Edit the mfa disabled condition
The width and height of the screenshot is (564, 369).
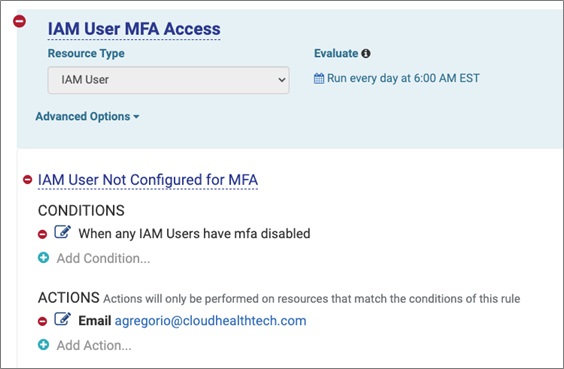coord(62,232)
